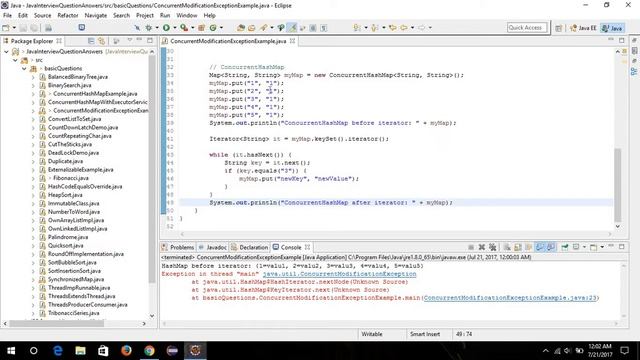The width and height of the screenshot is (640, 360).
Task: Create a new Java class via toolbar icon
Action: click(x=213, y=28)
